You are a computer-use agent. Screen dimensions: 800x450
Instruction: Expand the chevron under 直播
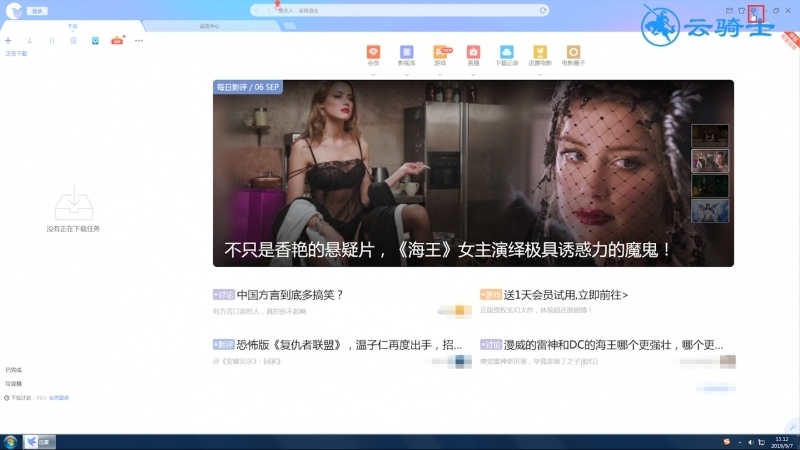(473, 74)
